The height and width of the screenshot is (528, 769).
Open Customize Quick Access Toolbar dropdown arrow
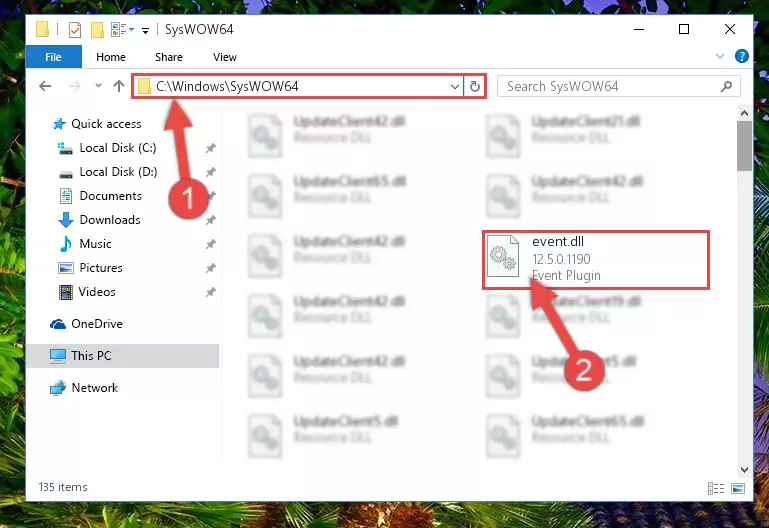(x=145, y=31)
